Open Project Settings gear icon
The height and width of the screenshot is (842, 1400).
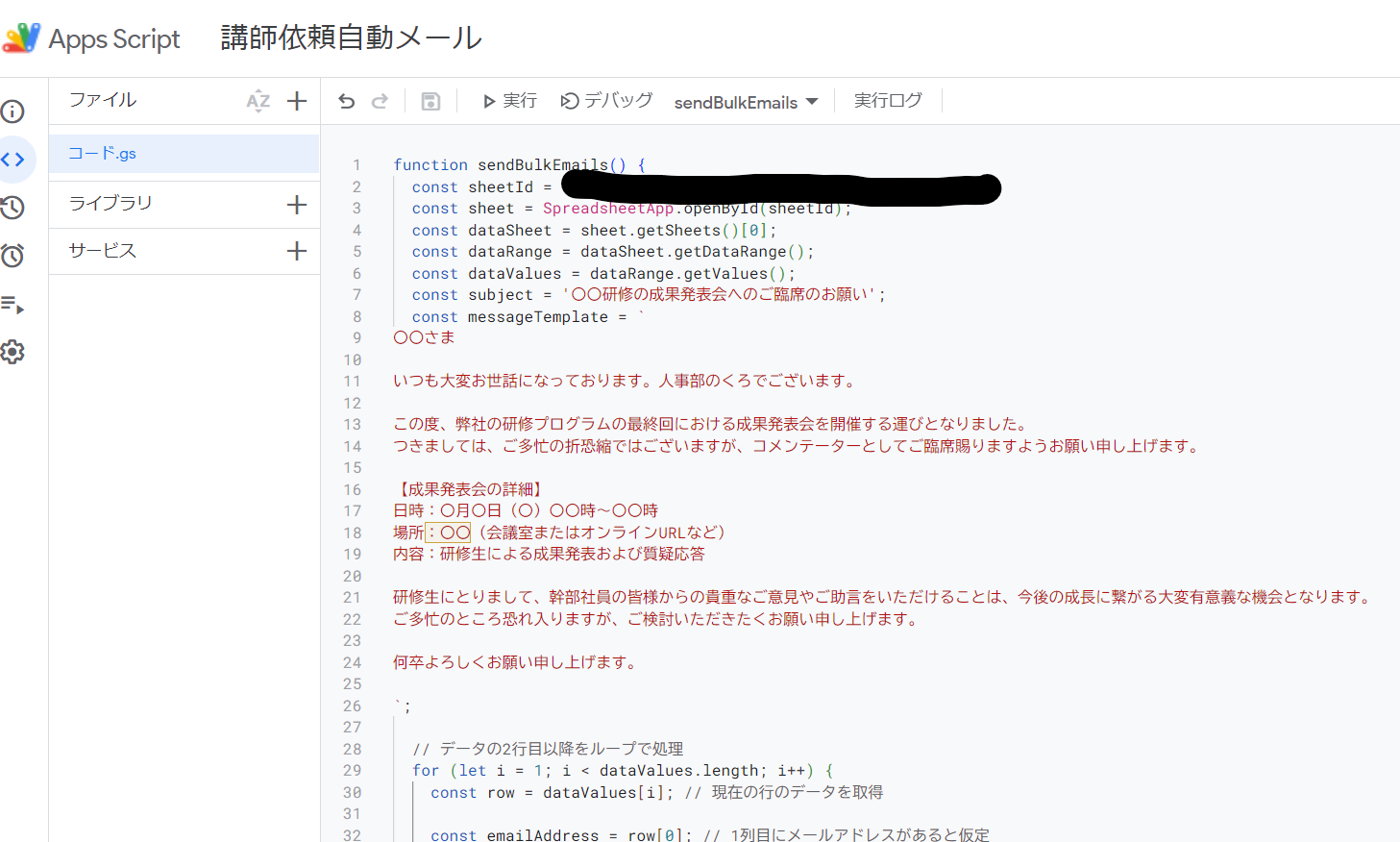coord(12,352)
